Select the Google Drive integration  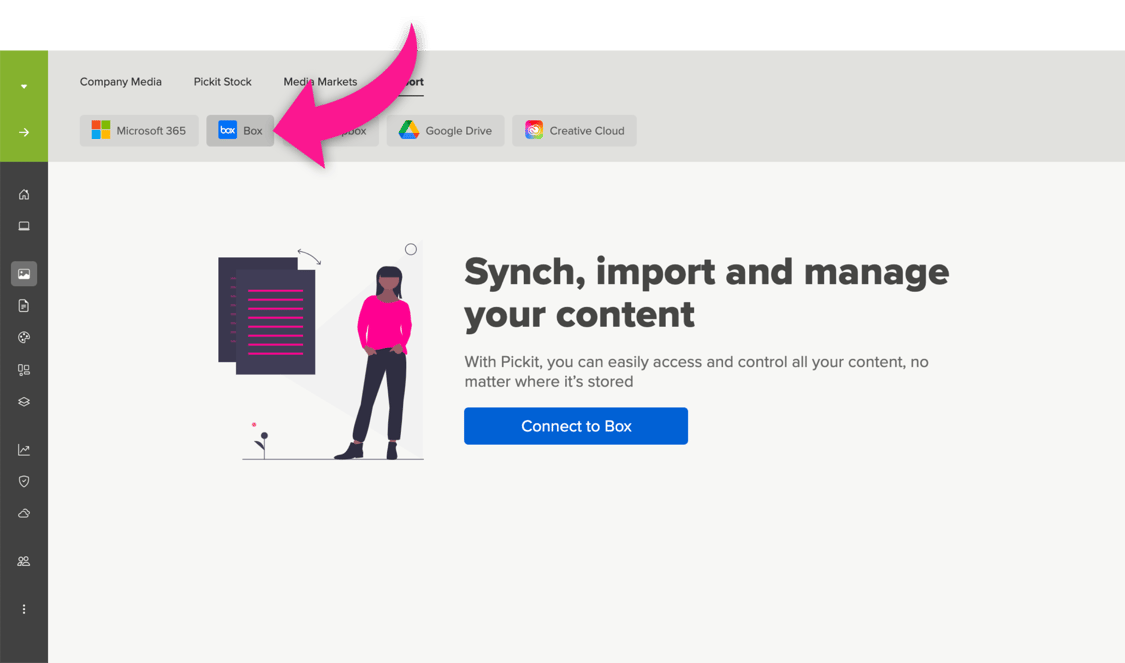point(445,130)
